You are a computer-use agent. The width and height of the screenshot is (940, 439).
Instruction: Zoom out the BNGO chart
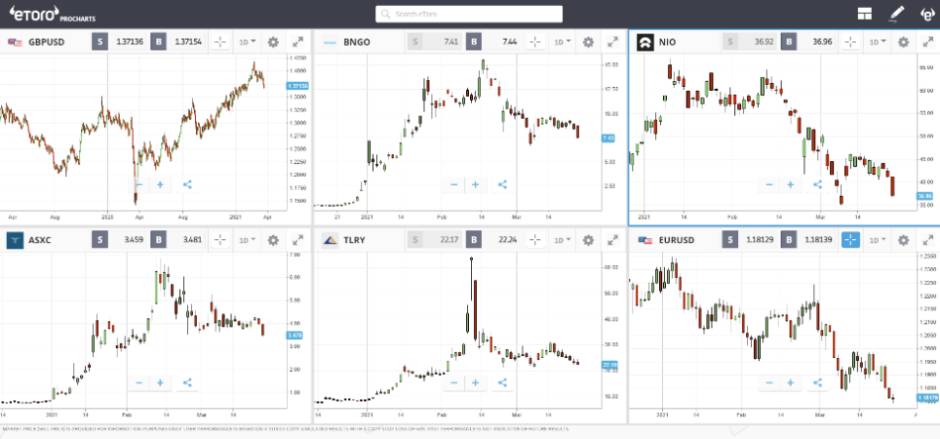click(454, 185)
